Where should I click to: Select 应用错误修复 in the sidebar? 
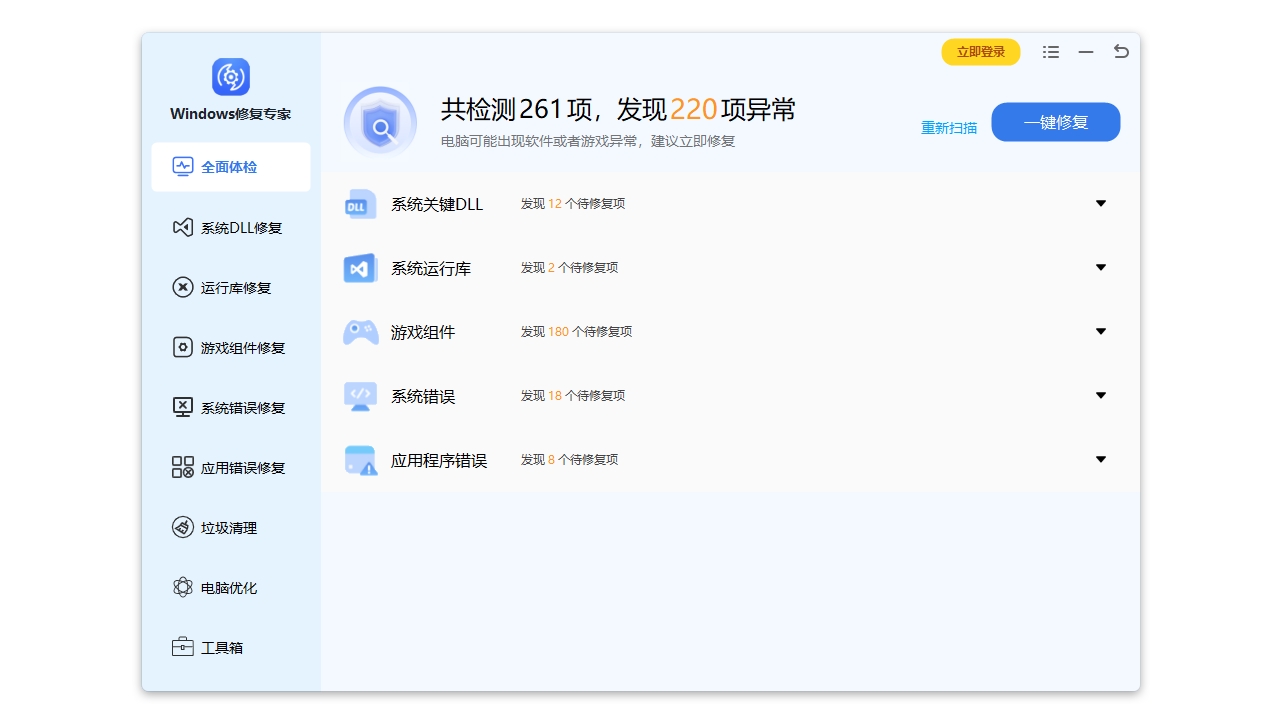click(x=232, y=467)
